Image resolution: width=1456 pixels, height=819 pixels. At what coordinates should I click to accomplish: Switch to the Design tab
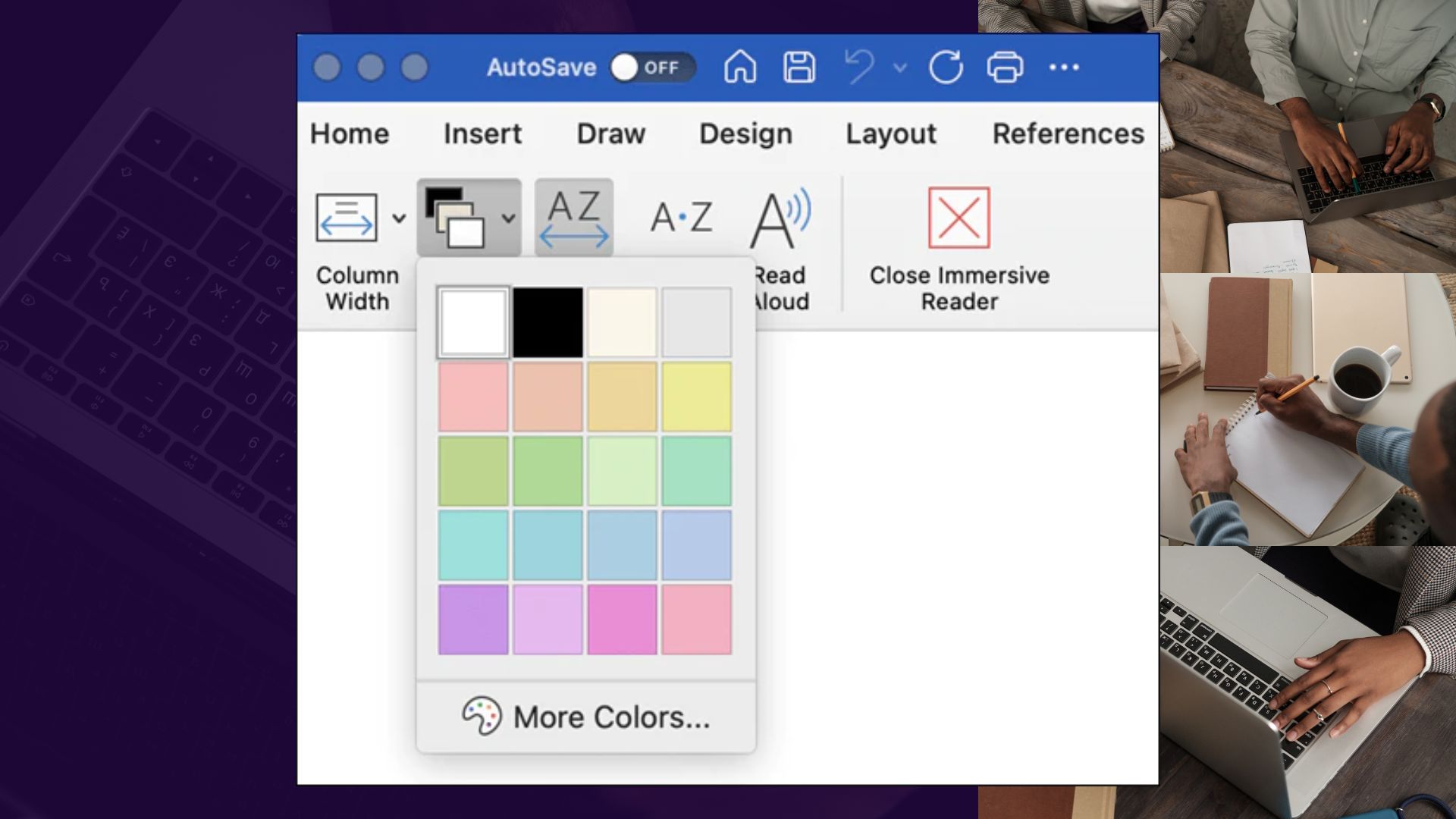point(745,133)
